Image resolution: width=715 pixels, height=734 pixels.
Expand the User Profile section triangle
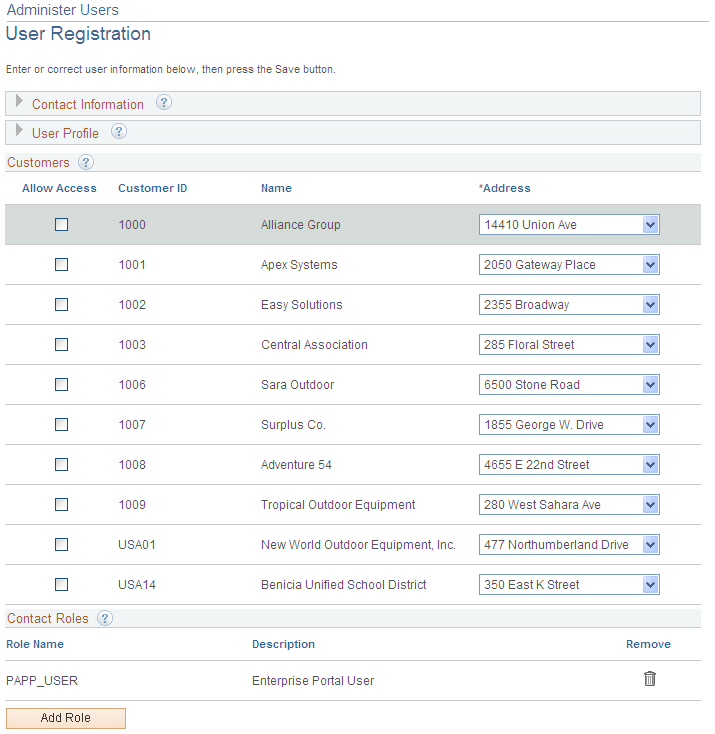click(19, 130)
